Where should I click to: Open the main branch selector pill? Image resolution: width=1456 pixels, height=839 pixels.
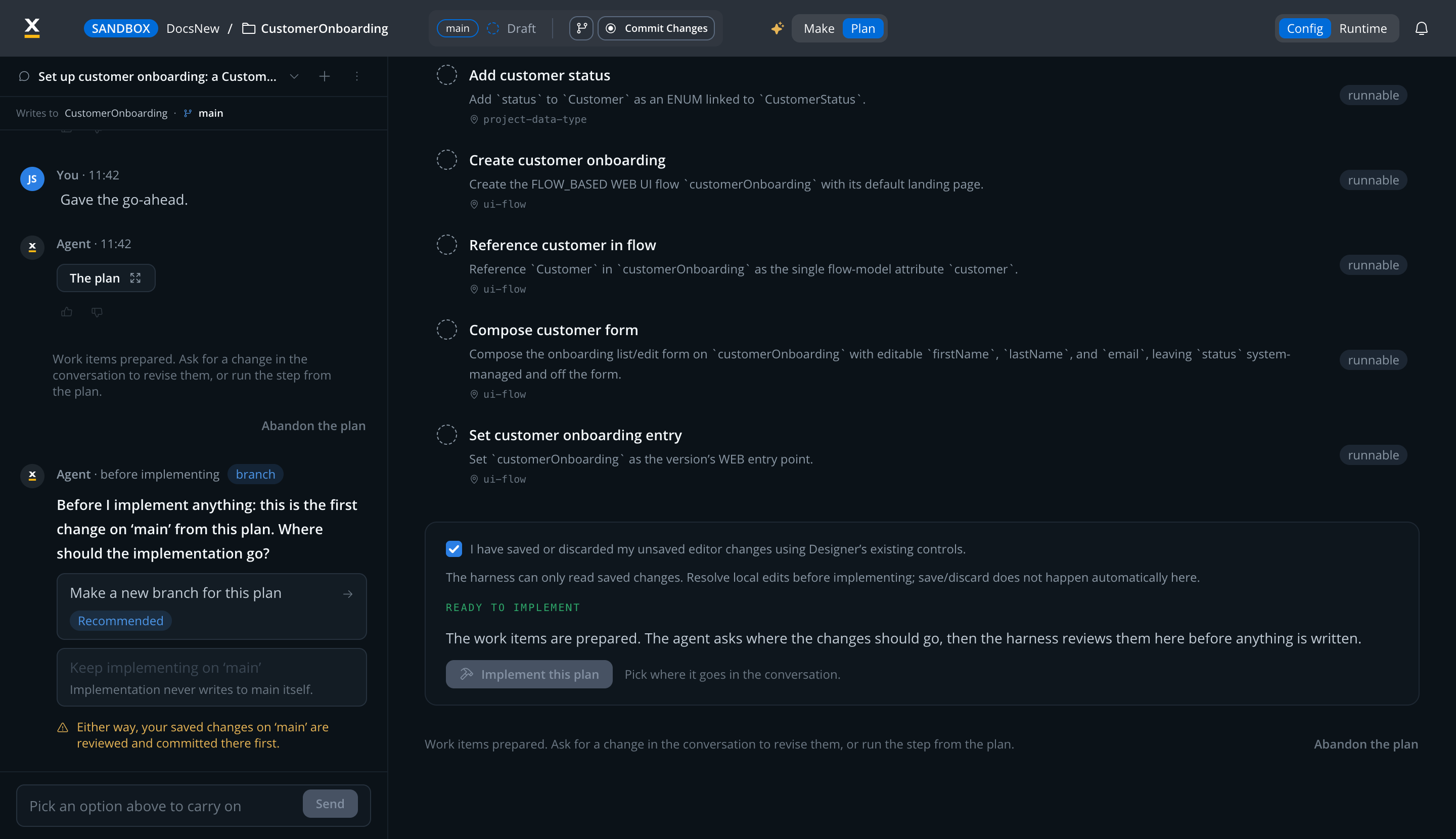click(457, 28)
